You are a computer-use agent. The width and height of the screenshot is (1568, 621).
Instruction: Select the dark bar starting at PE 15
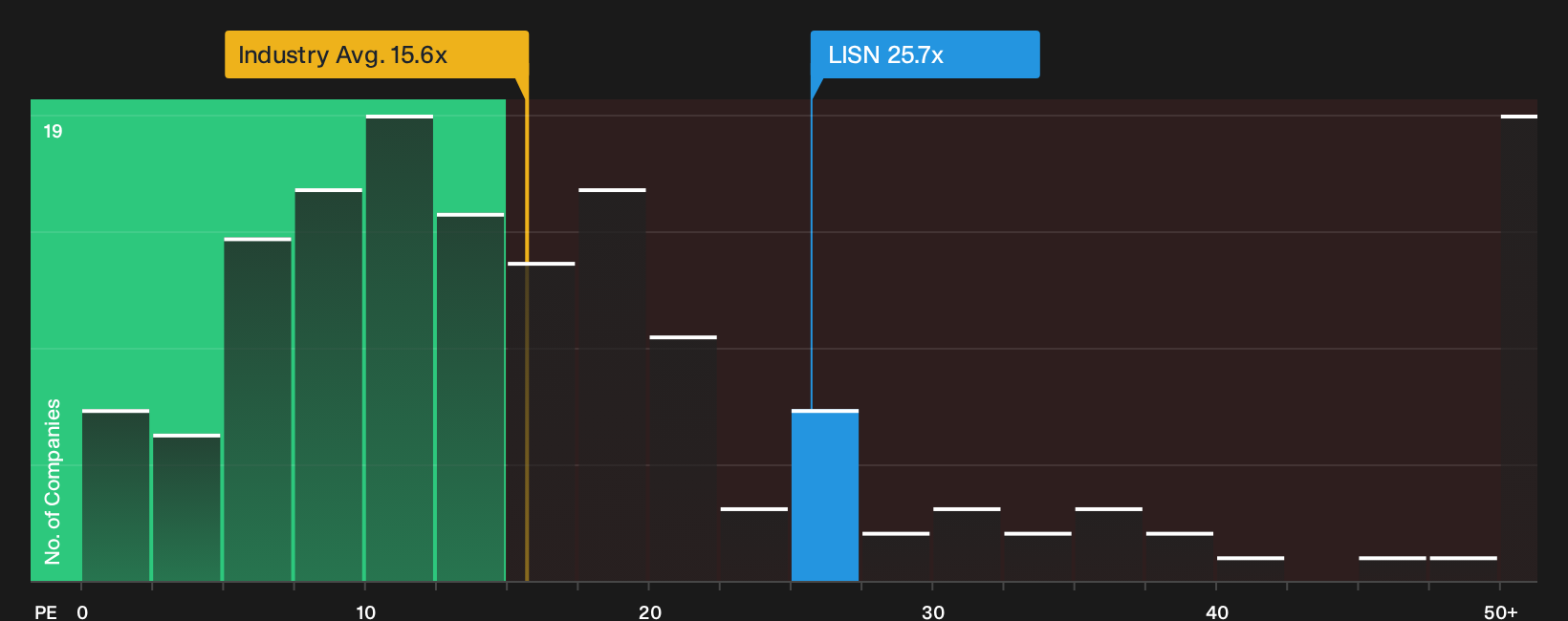pyautogui.click(x=541, y=422)
